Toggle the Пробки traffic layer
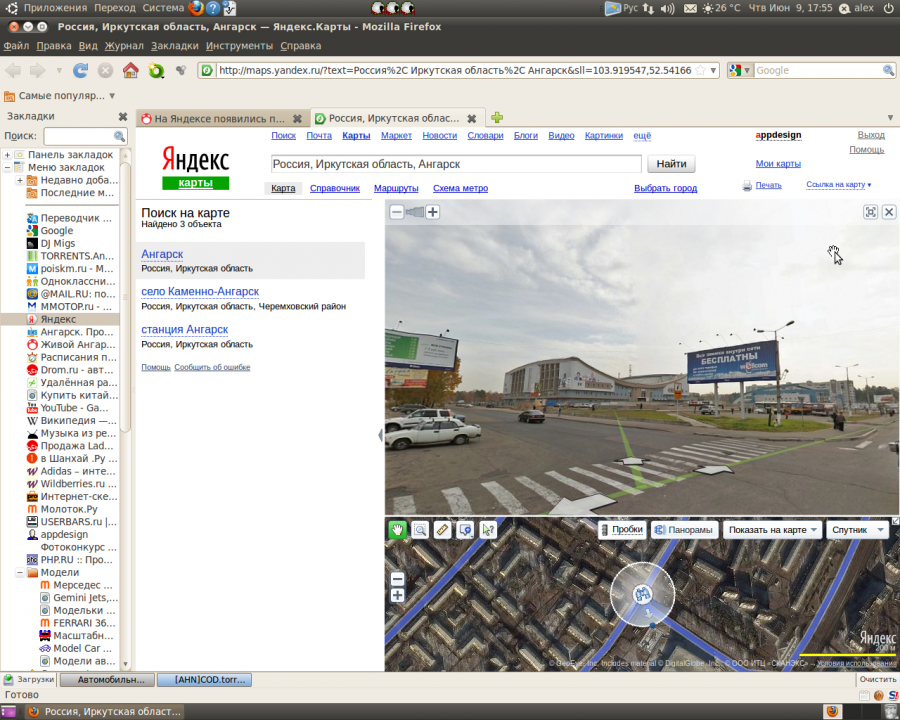Image resolution: width=900 pixels, height=720 pixels. coord(621,530)
